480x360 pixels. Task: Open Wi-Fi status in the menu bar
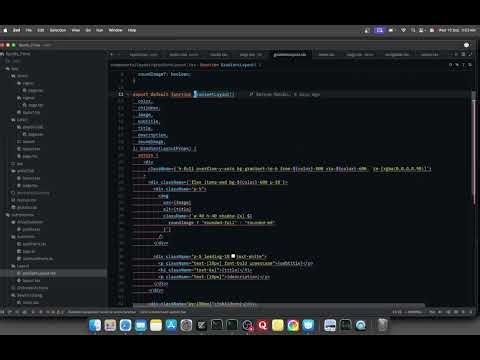click(x=403, y=30)
